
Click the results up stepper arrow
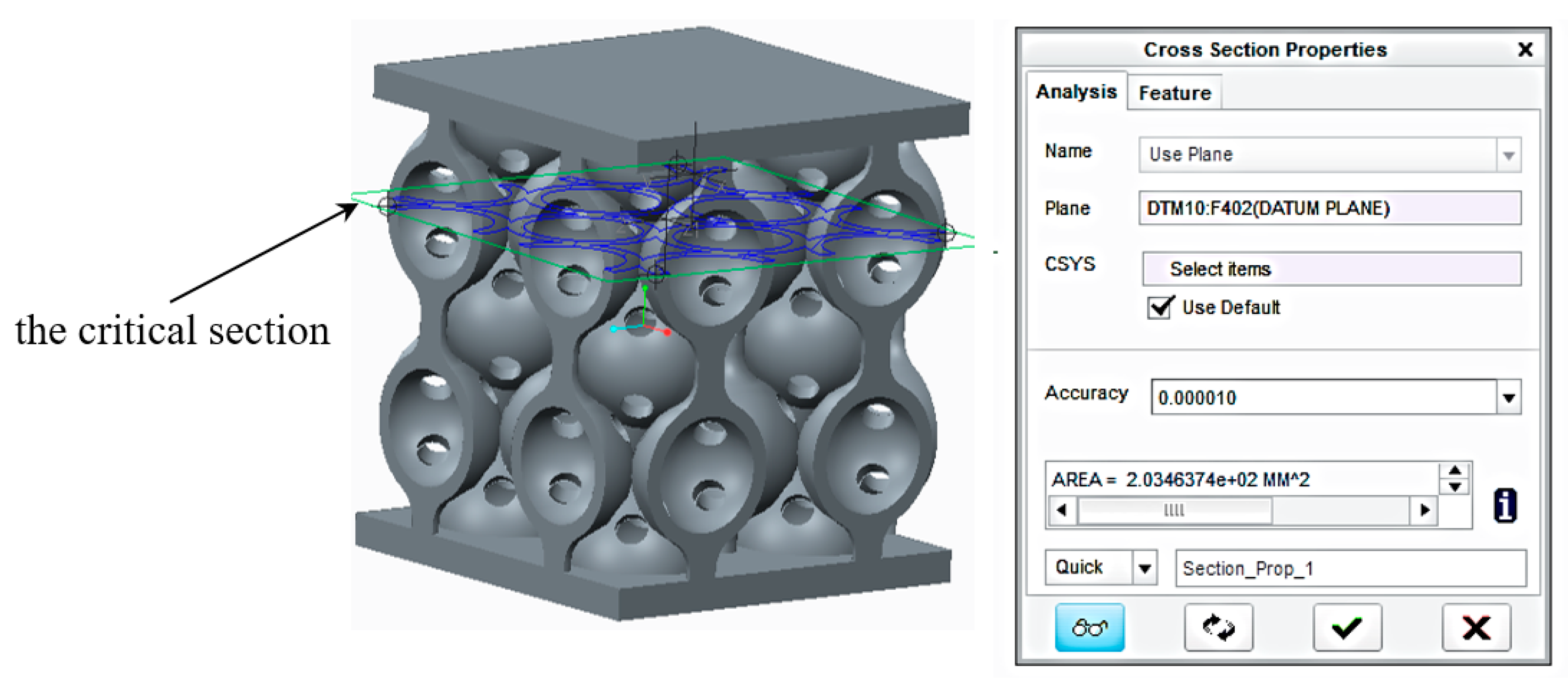pyautogui.click(x=1455, y=471)
